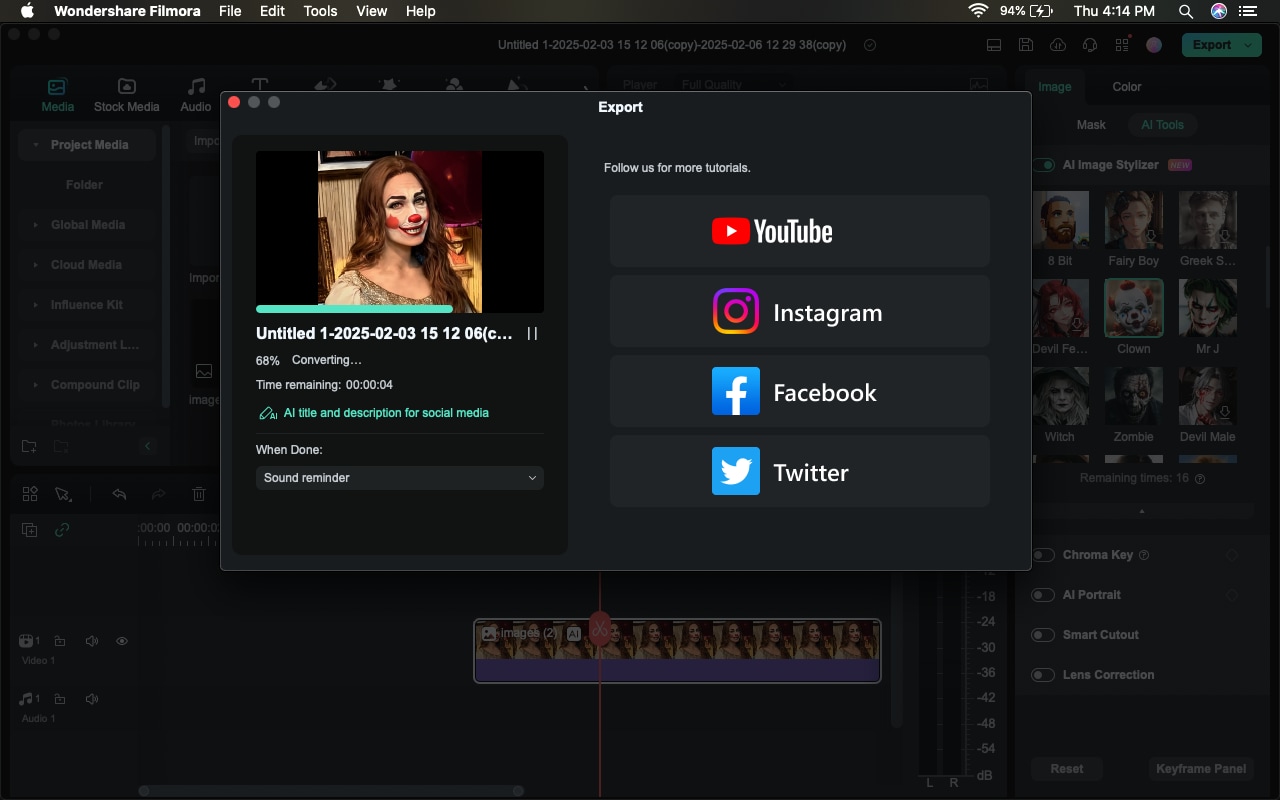Click the images clip on timeline
1280x800 pixels.
(677, 651)
